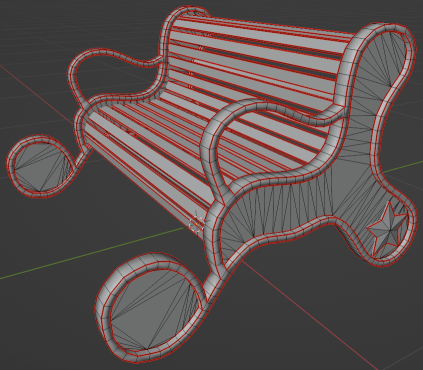This screenshot has height=370, width=423.
Task: Select the embossed star on the bench side
Action: coord(387,229)
